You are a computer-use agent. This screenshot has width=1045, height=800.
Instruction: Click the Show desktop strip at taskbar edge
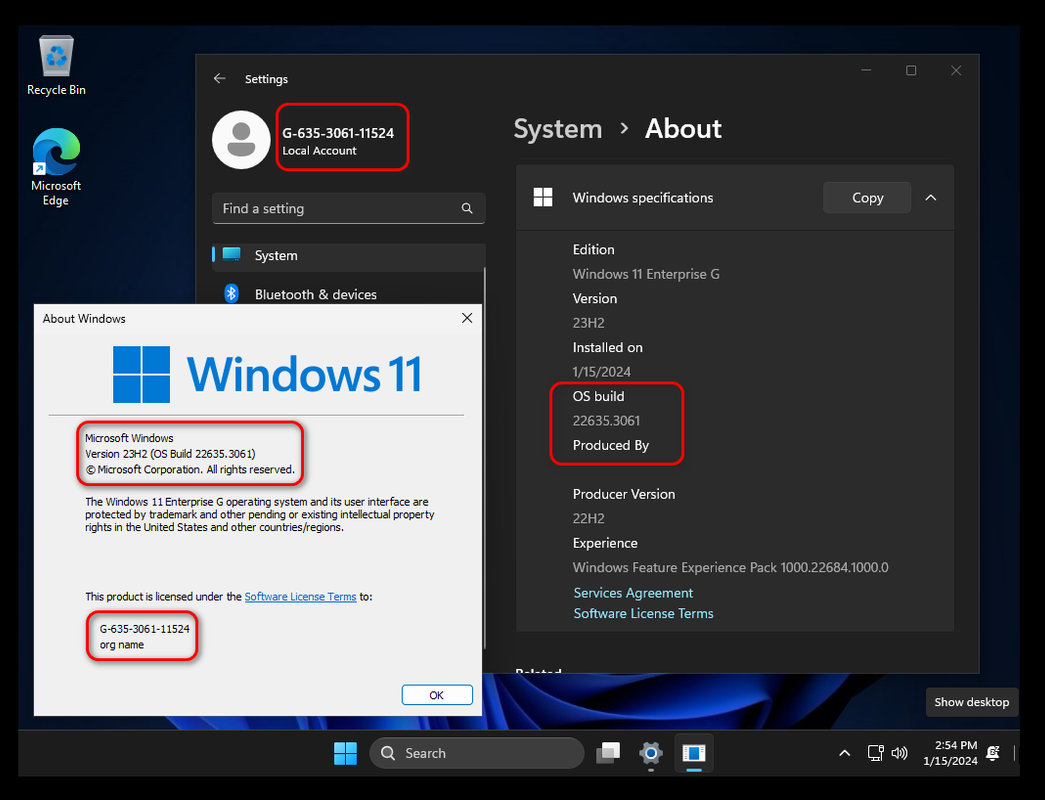[x=1014, y=753]
